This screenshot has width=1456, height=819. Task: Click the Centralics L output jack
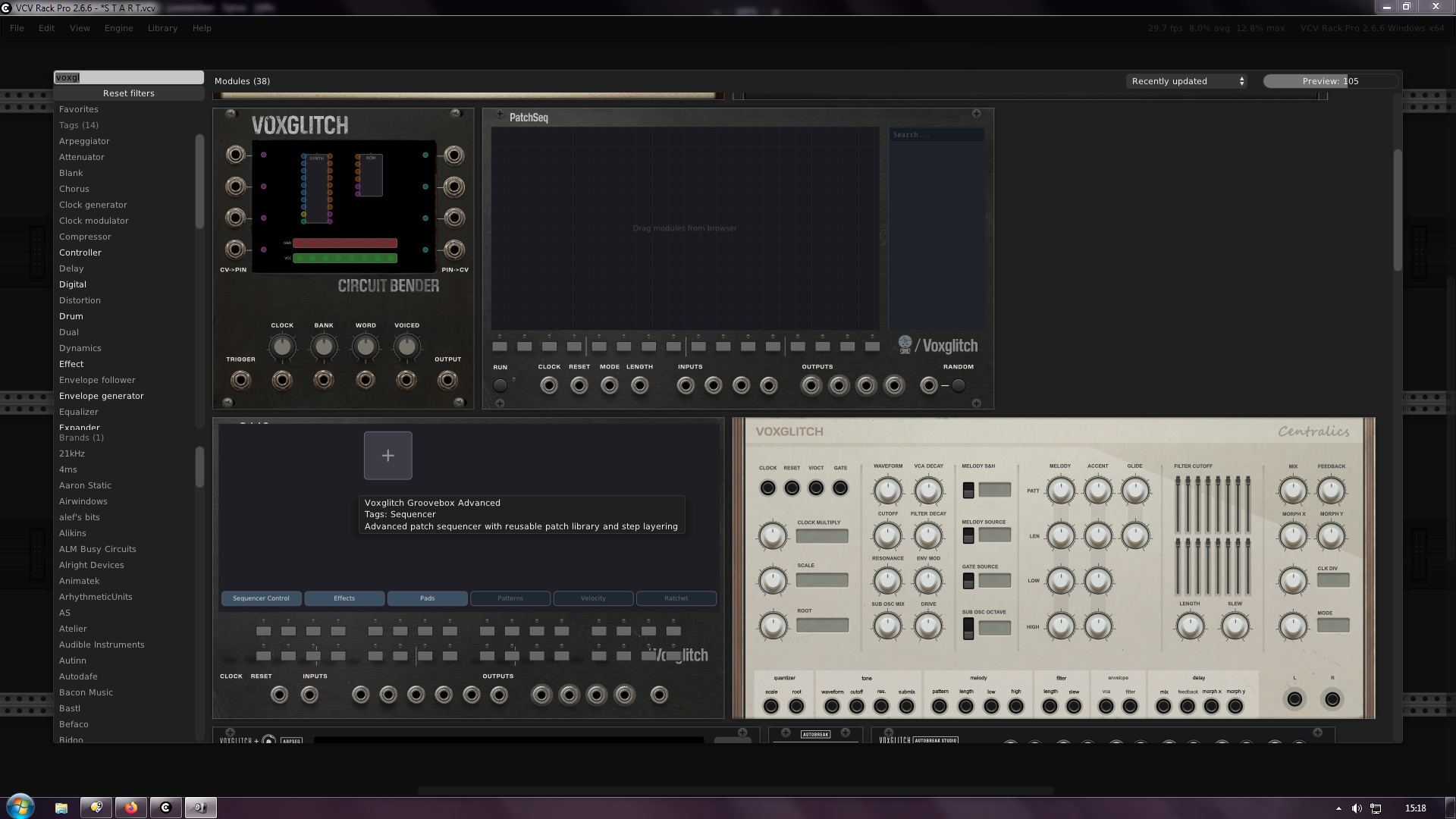[1294, 699]
